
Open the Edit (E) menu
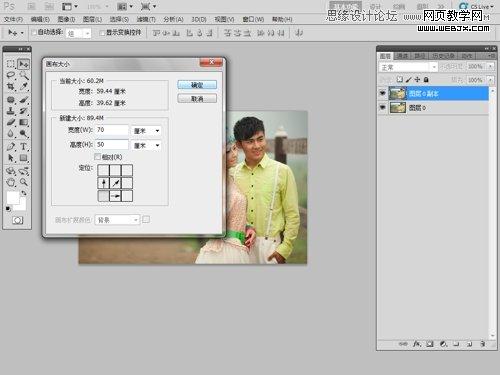[40, 19]
